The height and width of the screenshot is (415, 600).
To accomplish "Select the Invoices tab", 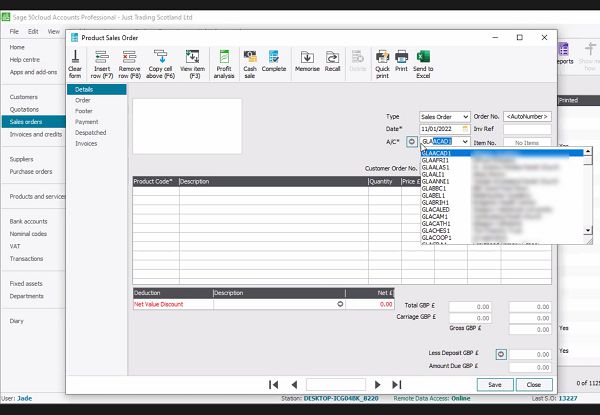I will [x=86, y=143].
